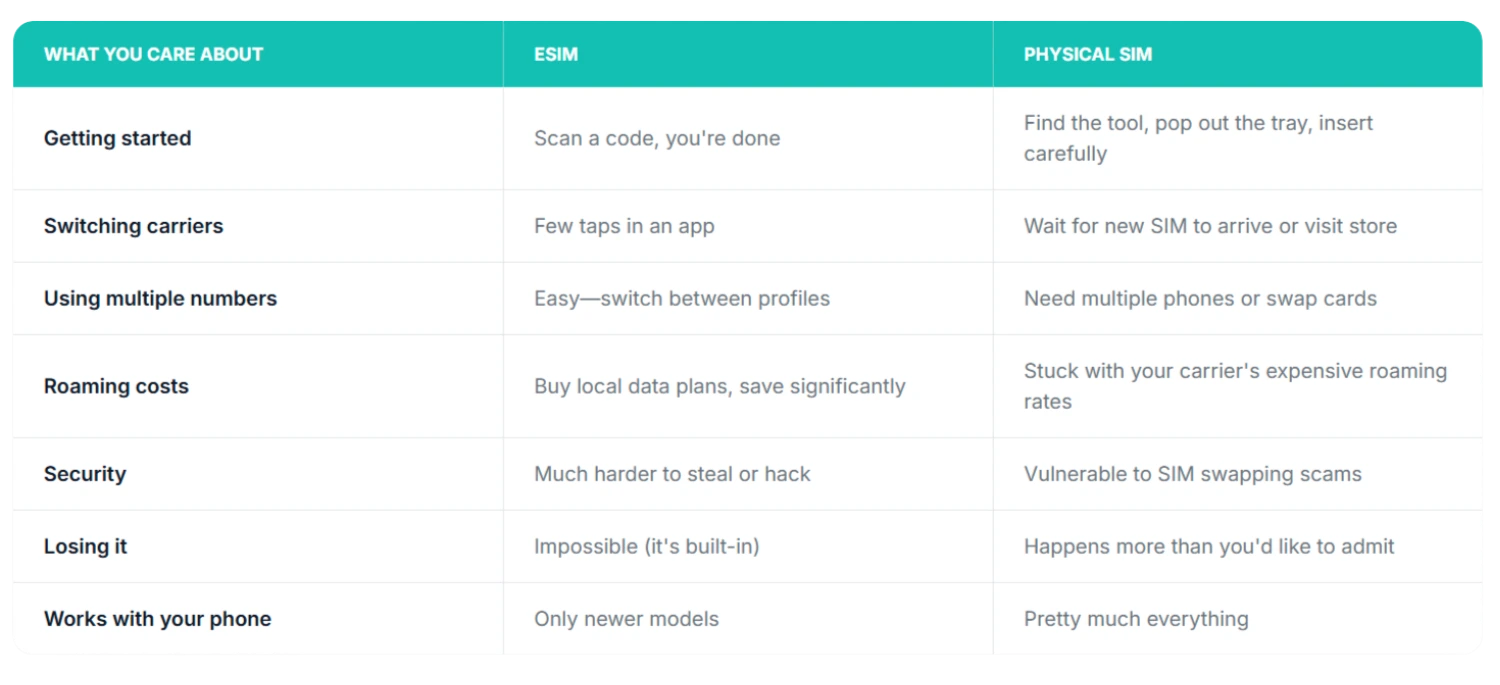Click the ESIM column header
The image size is (1500, 685).
point(556,54)
